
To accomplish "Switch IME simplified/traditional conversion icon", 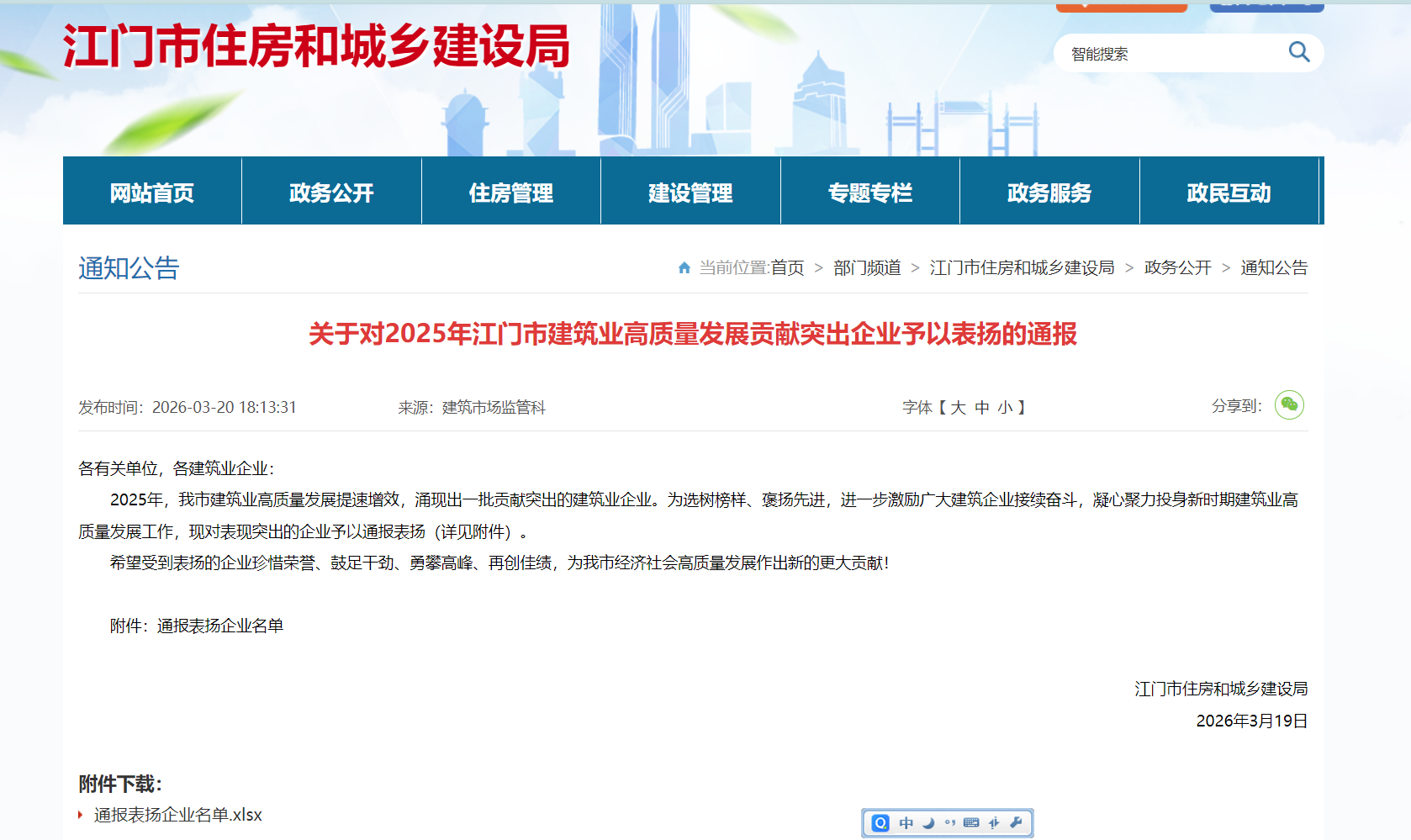I will [x=994, y=823].
